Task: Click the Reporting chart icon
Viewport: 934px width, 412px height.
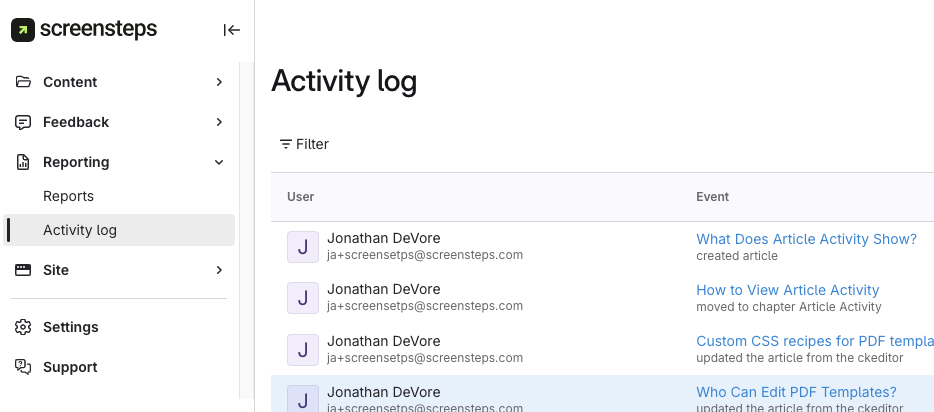Action: pos(23,162)
